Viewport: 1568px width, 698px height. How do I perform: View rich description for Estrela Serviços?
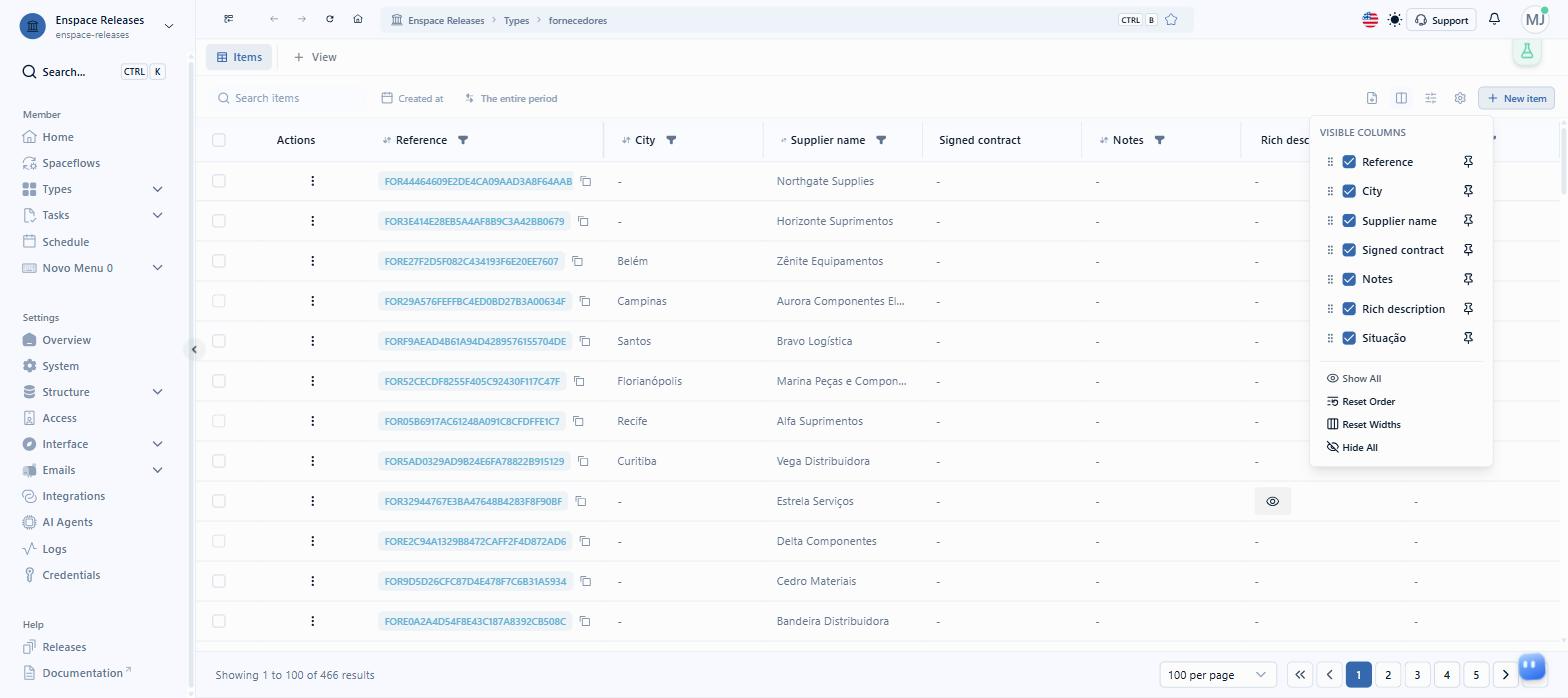[1273, 501]
